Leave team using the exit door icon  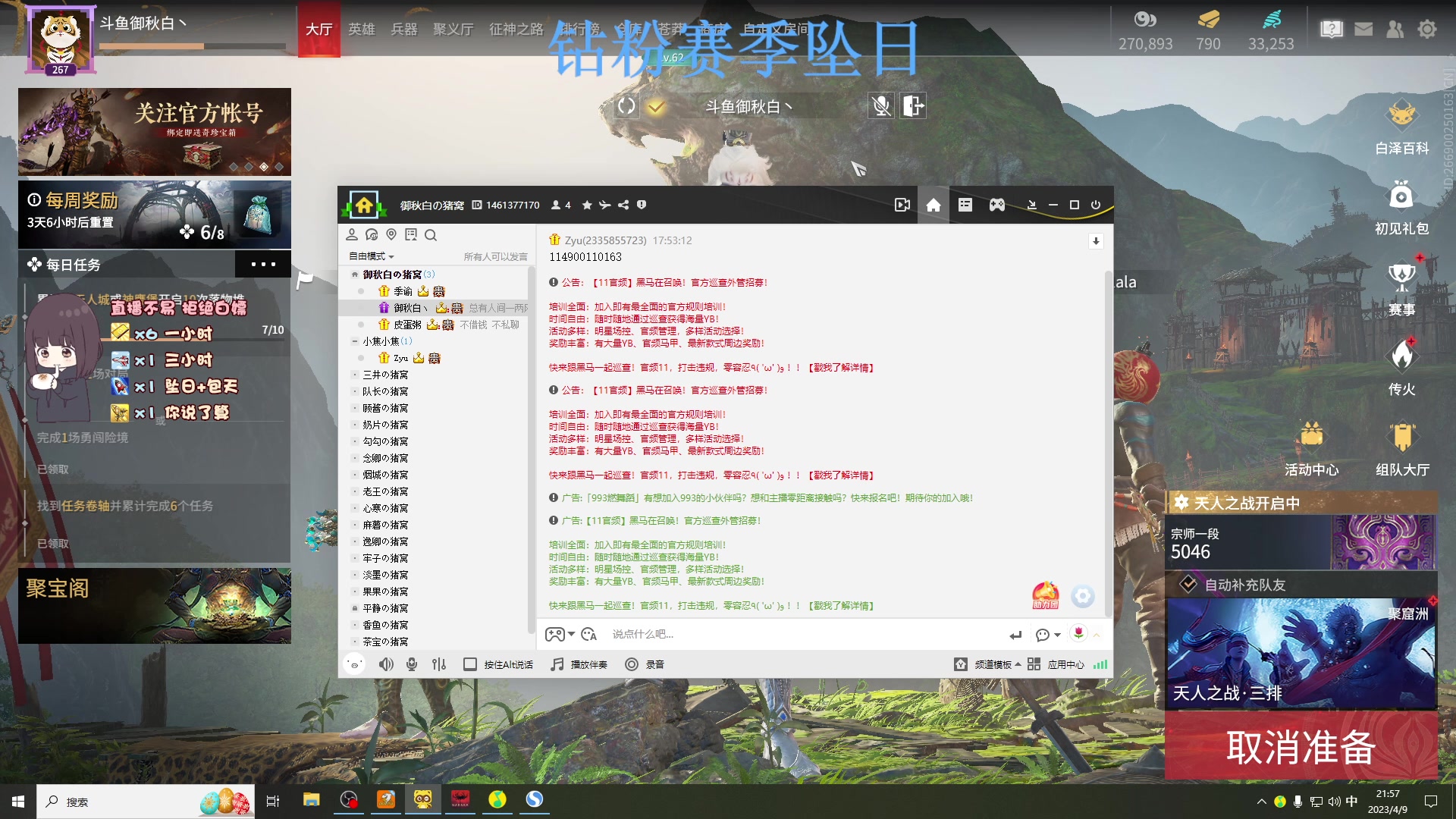tap(913, 106)
